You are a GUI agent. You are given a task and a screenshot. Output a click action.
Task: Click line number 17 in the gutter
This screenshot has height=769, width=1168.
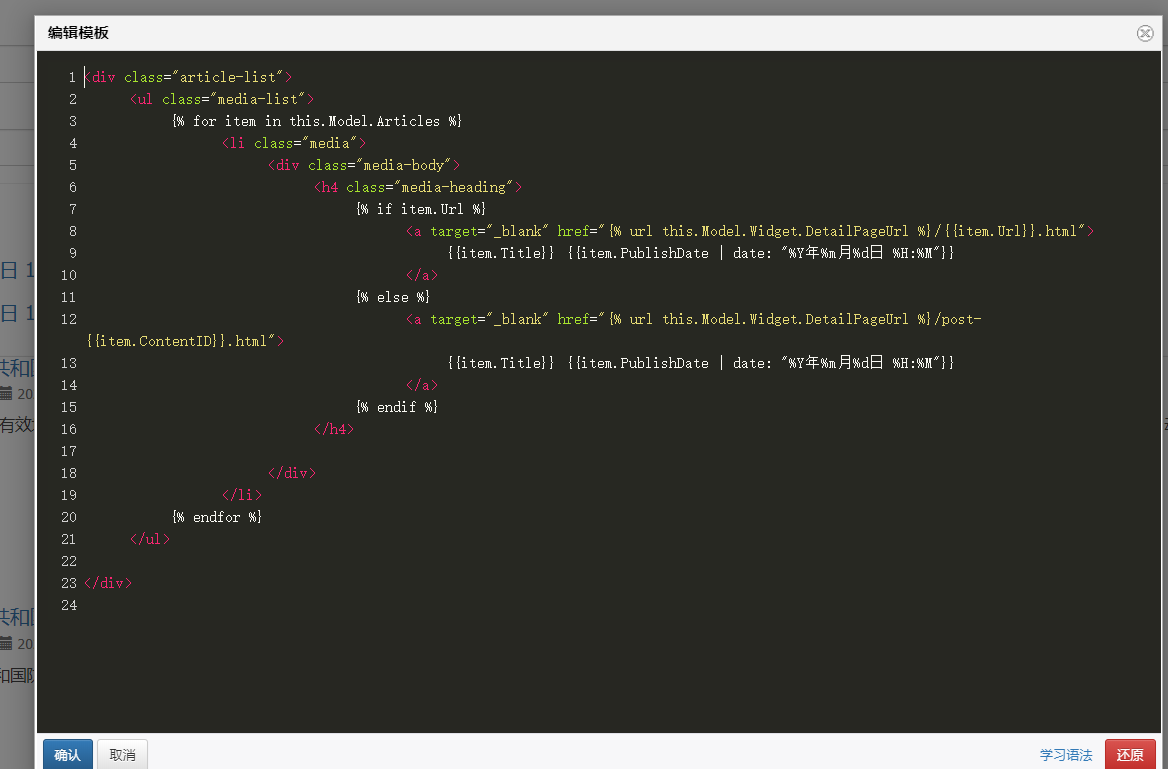pos(69,451)
